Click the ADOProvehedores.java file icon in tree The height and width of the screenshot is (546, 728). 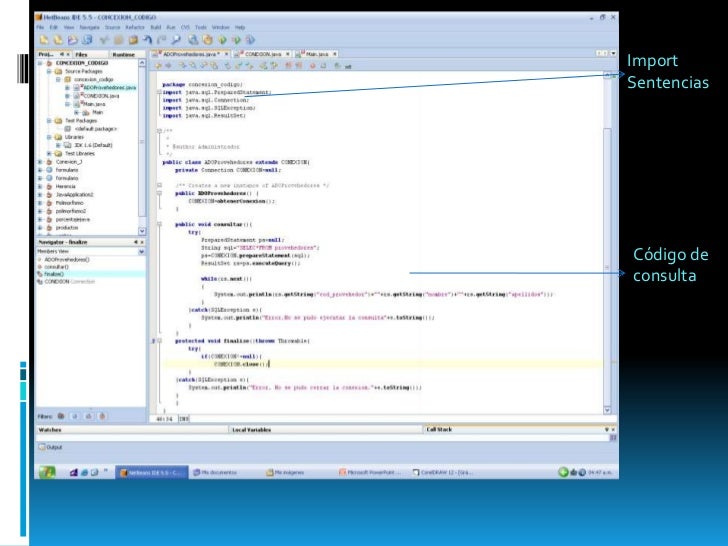(78, 86)
